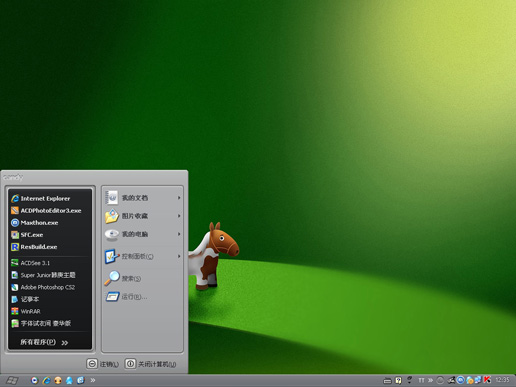Show hidden quick launch items chevron
The image size is (516, 387).
pyautogui.click(x=93, y=380)
